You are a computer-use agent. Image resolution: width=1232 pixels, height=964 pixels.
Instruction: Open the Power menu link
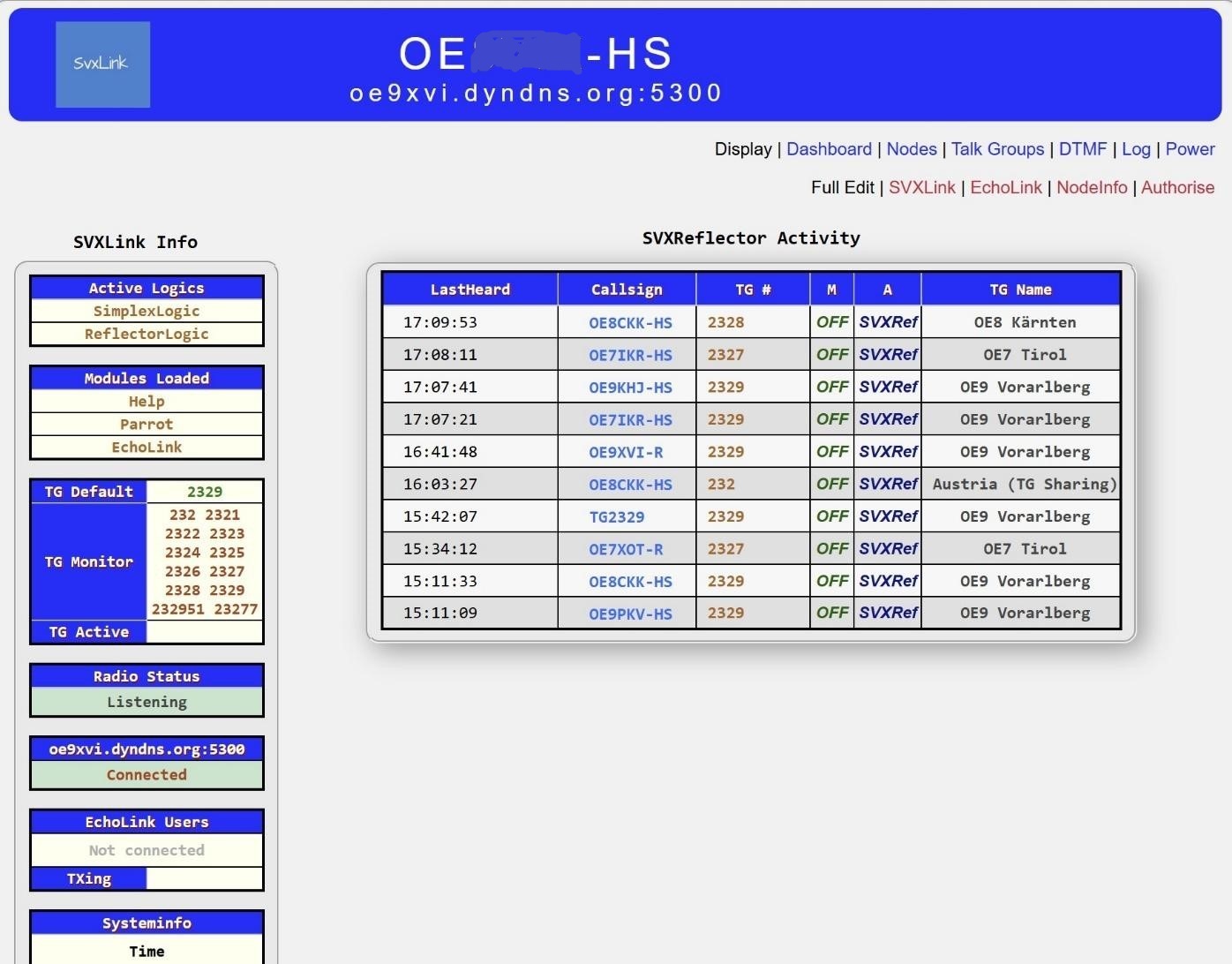click(1190, 149)
